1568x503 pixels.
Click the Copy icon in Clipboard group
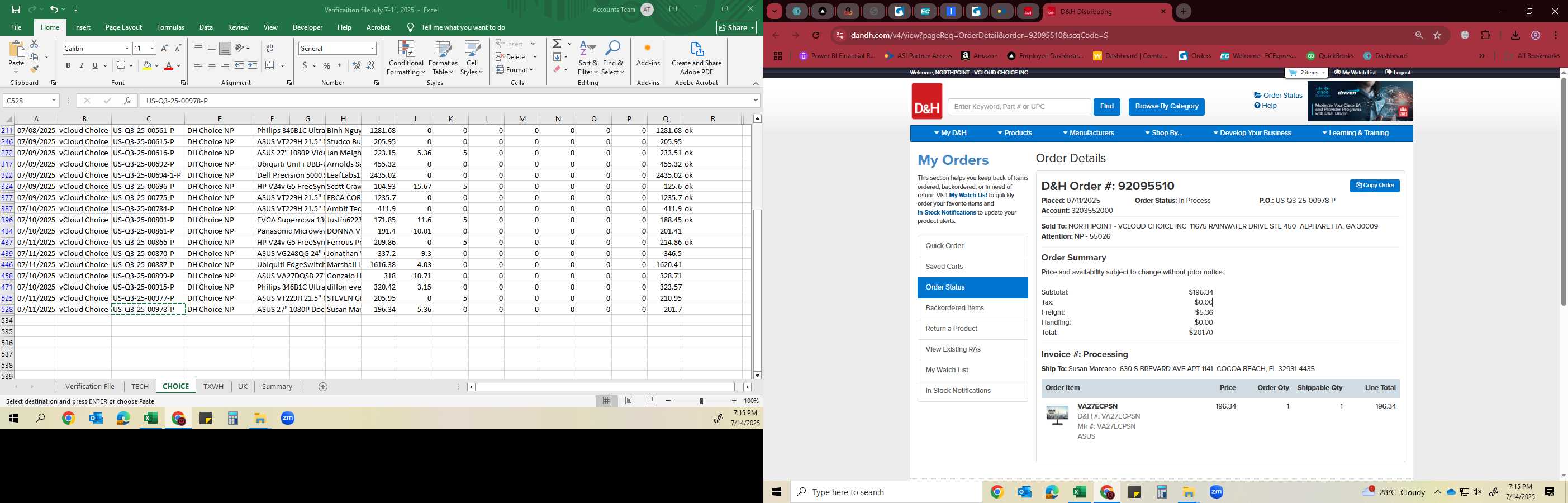[34, 56]
